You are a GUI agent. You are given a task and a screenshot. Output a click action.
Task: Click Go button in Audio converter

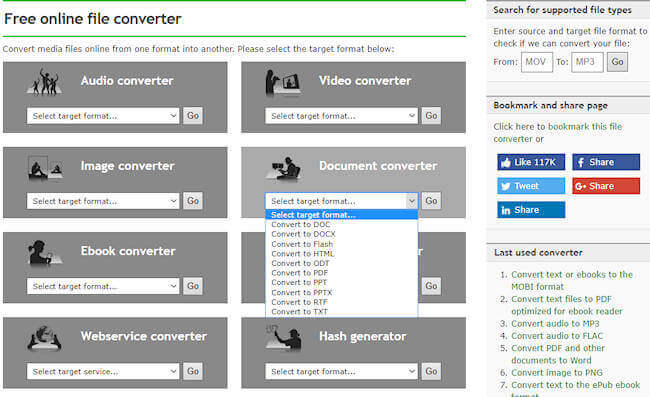(193, 116)
